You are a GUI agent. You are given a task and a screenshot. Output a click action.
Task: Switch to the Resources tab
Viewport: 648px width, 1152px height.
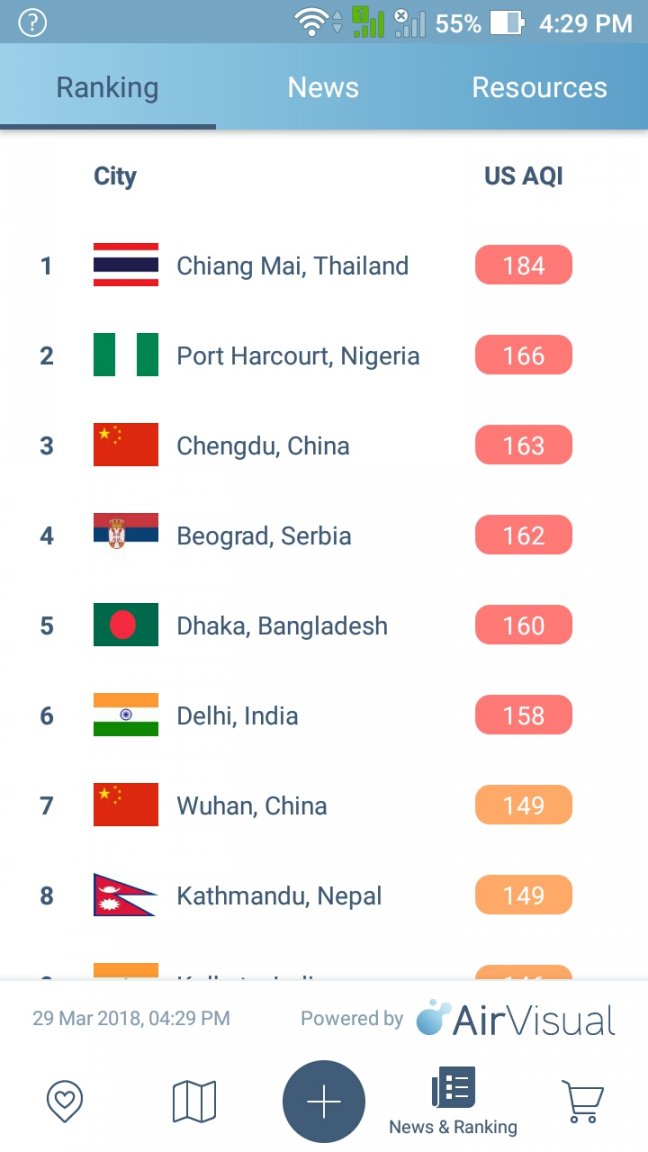[539, 87]
